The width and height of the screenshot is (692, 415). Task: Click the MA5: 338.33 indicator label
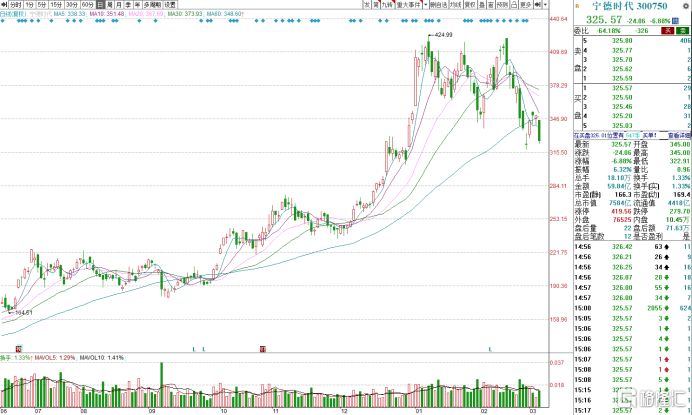[x=69, y=14]
